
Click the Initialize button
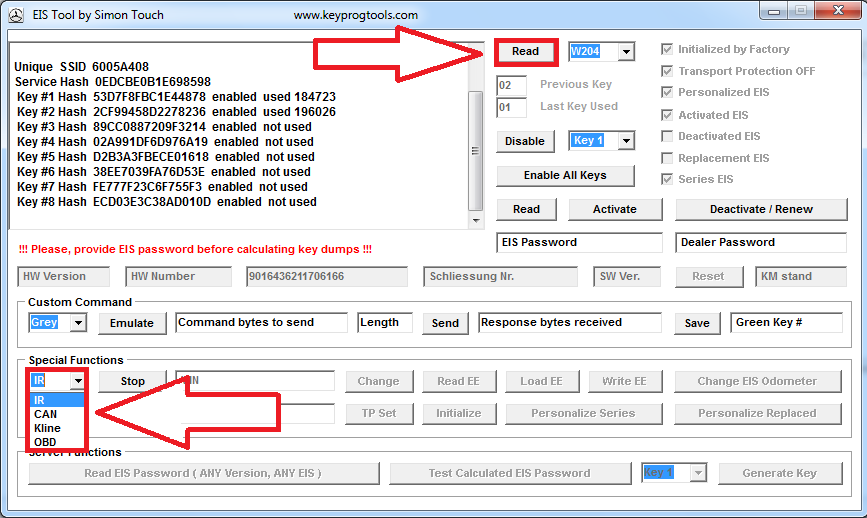(459, 414)
